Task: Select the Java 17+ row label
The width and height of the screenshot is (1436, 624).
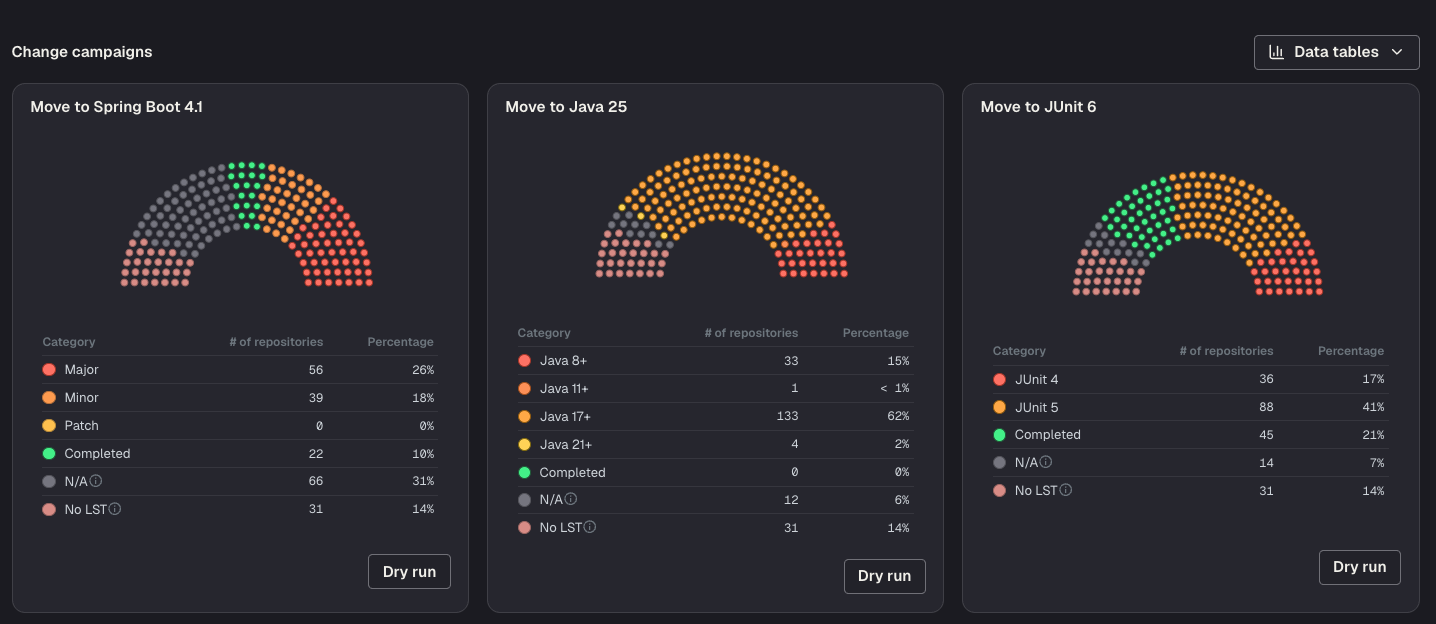Action: coord(565,417)
